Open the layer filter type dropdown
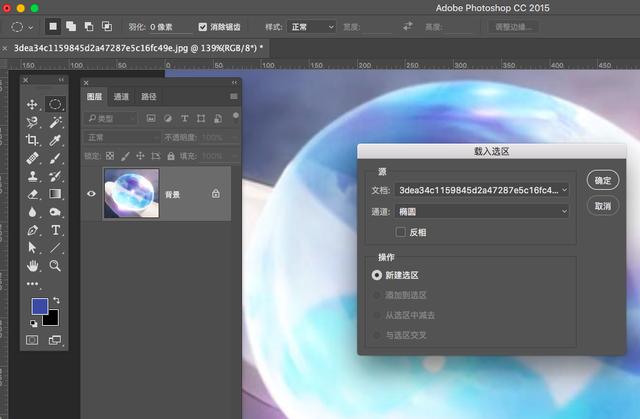 (111, 118)
